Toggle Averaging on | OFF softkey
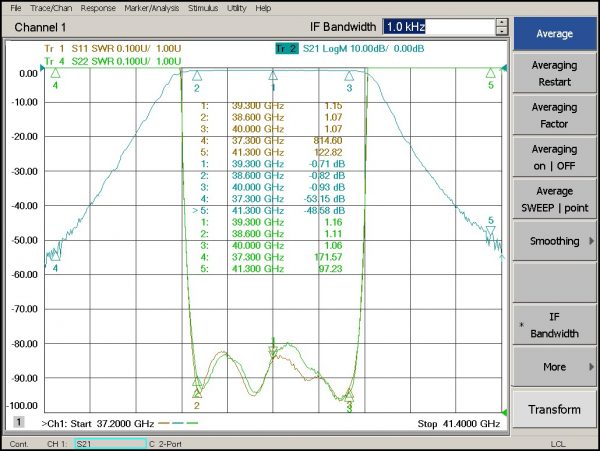The width and height of the screenshot is (600, 451). coord(554,157)
